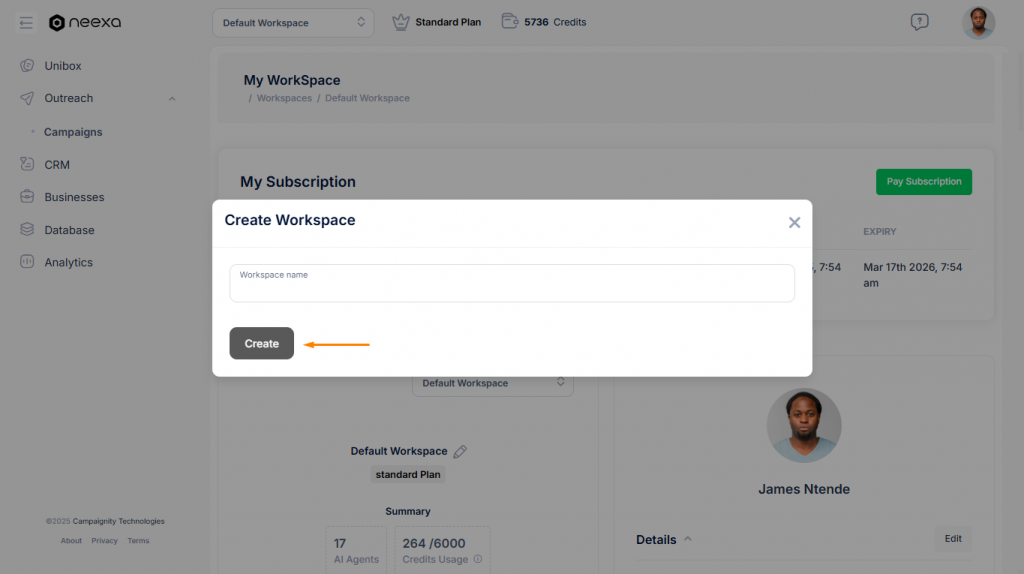Click the 17 AI Agents card
1024x574 pixels.
(356, 550)
